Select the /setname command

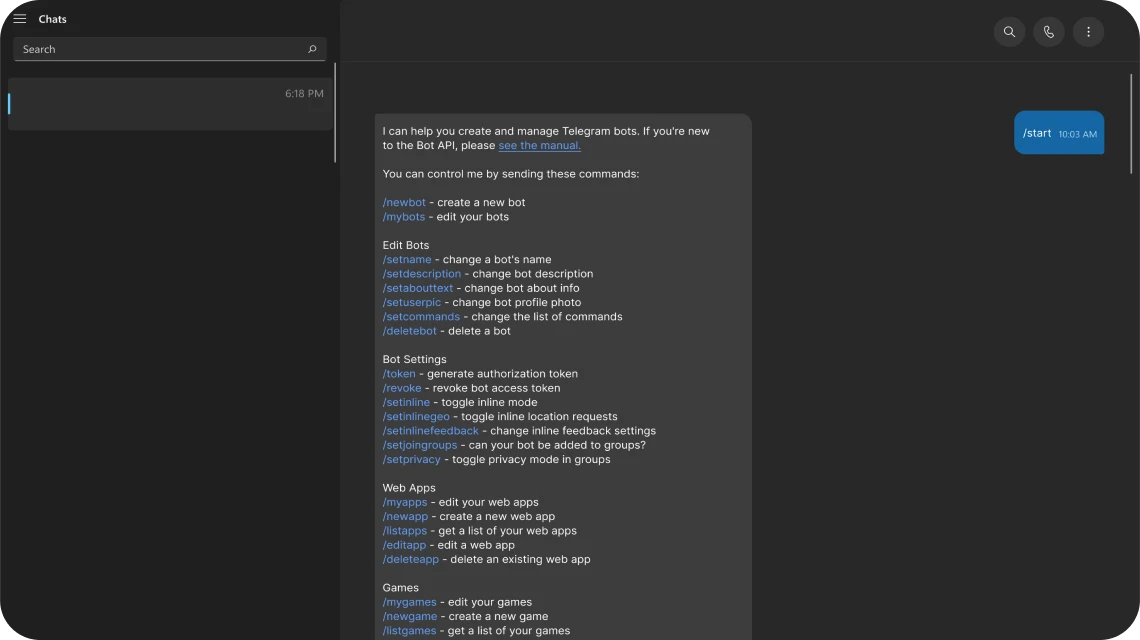tap(406, 260)
